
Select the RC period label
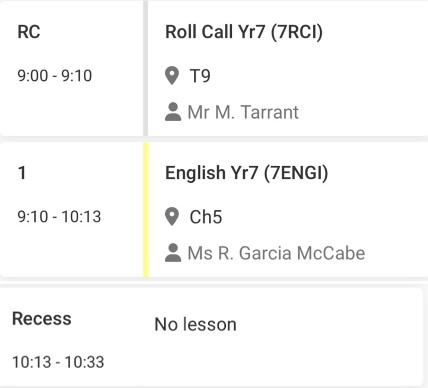click(x=29, y=32)
